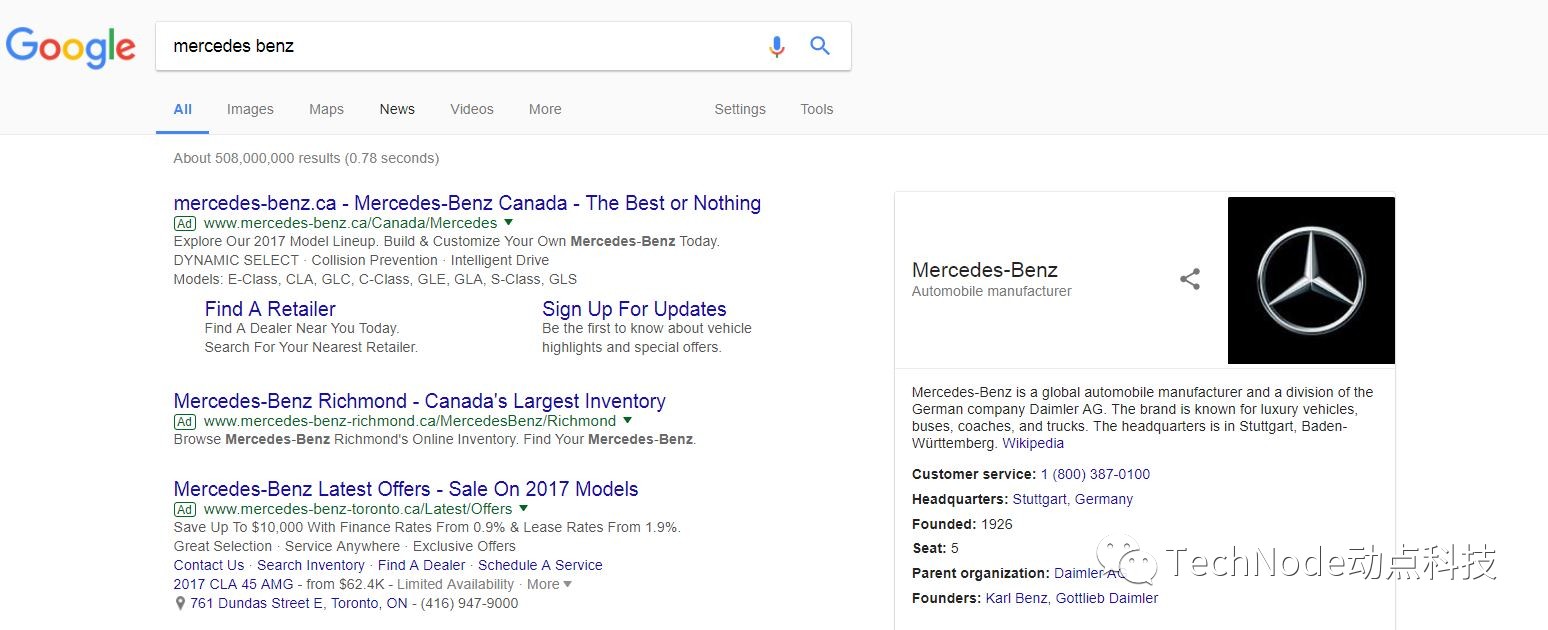The width and height of the screenshot is (1548, 630).
Task: Expand dropdown arrow next to mercedes-benz.ca URL
Action: 508,223
